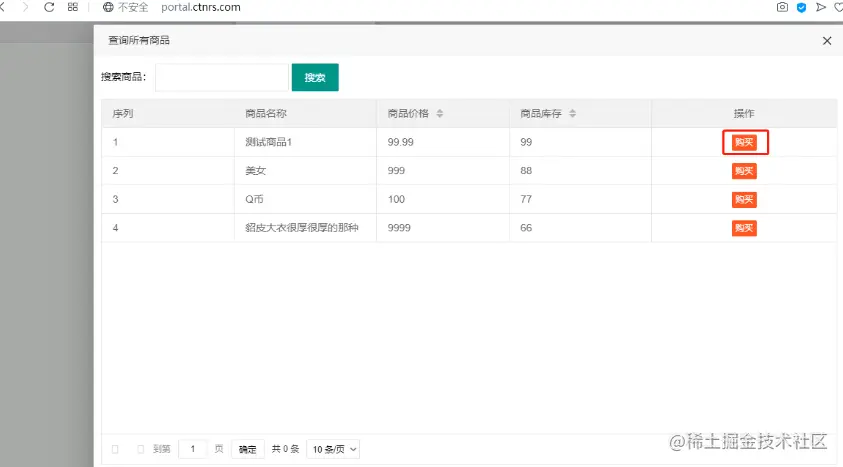Click 购买 in the Q币 row
Image resolution: width=843 pixels, height=467 pixels.
(x=744, y=199)
